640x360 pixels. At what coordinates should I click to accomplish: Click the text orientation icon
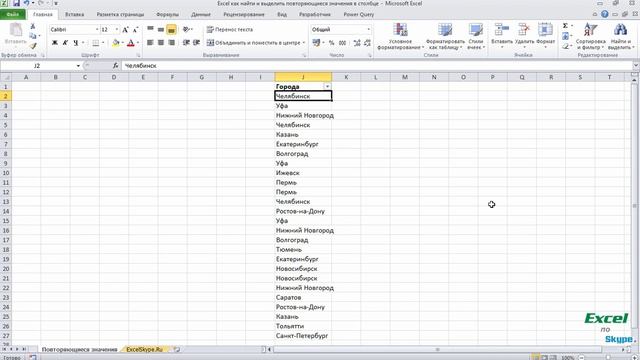[186, 29]
